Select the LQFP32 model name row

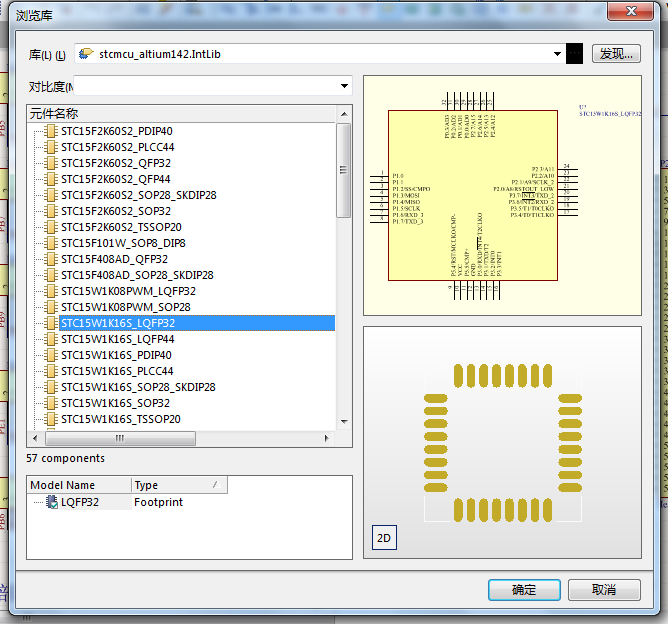(x=80, y=502)
